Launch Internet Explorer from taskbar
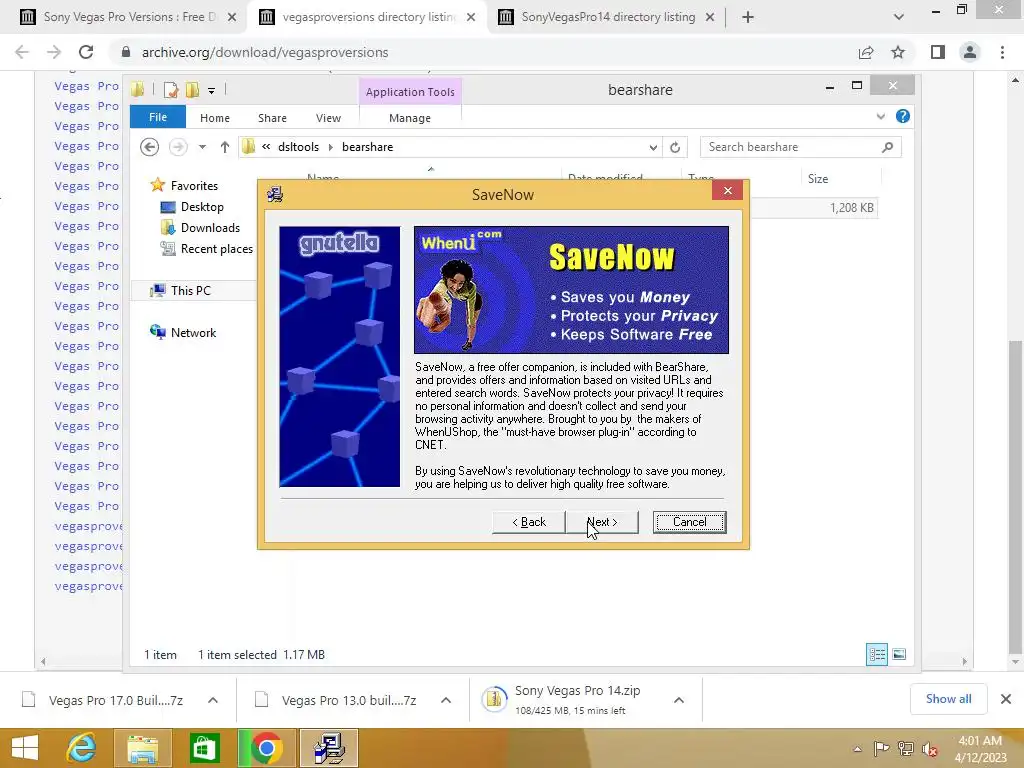Image resolution: width=1024 pixels, height=768 pixels. tap(82, 748)
